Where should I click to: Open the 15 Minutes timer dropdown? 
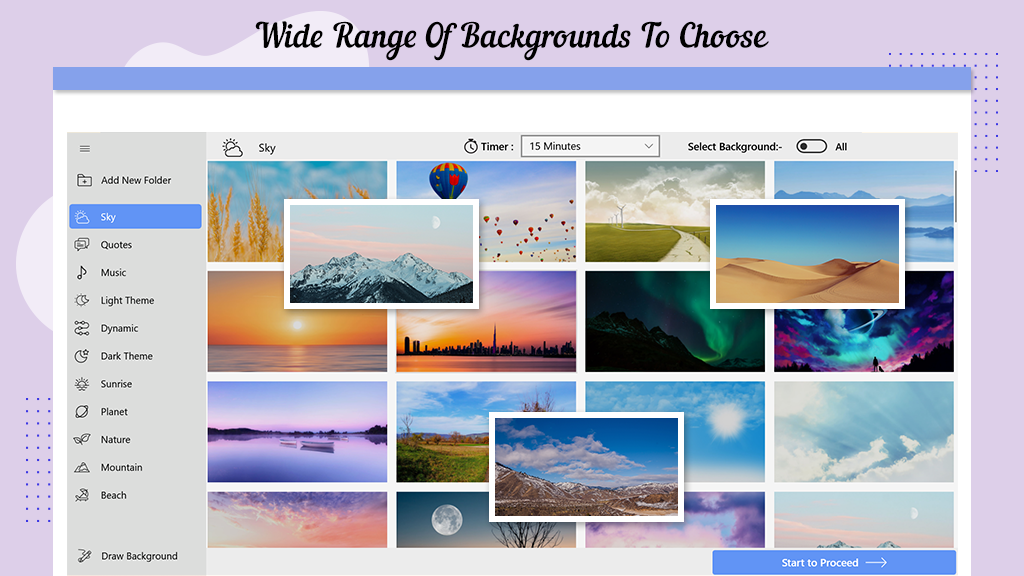click(590, 146)
